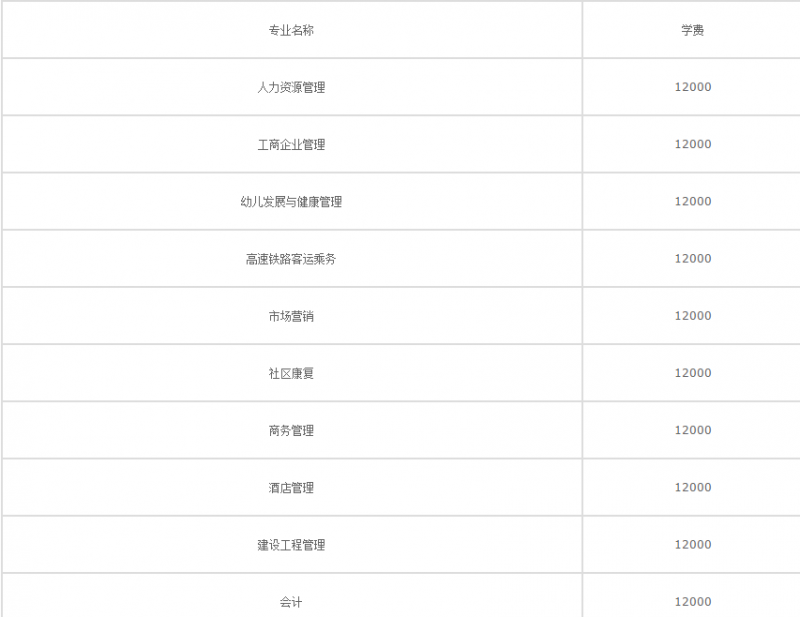Screen dimensions: 800x617
Task: Click the 酒店管理 major name
Action: [291, 487]
